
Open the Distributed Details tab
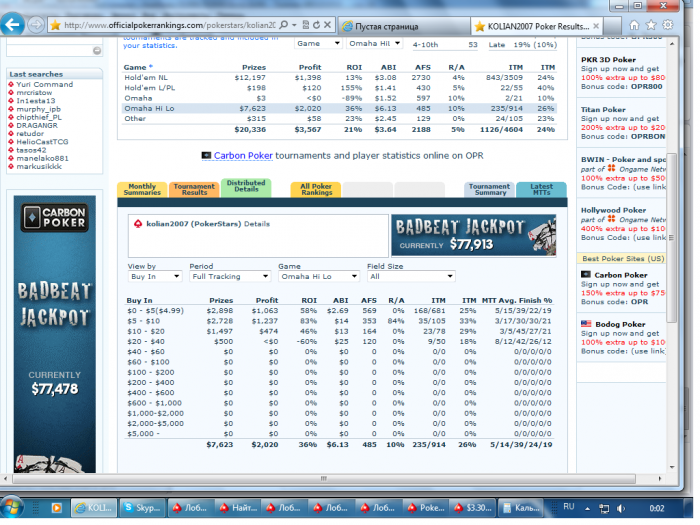[246, 187]
